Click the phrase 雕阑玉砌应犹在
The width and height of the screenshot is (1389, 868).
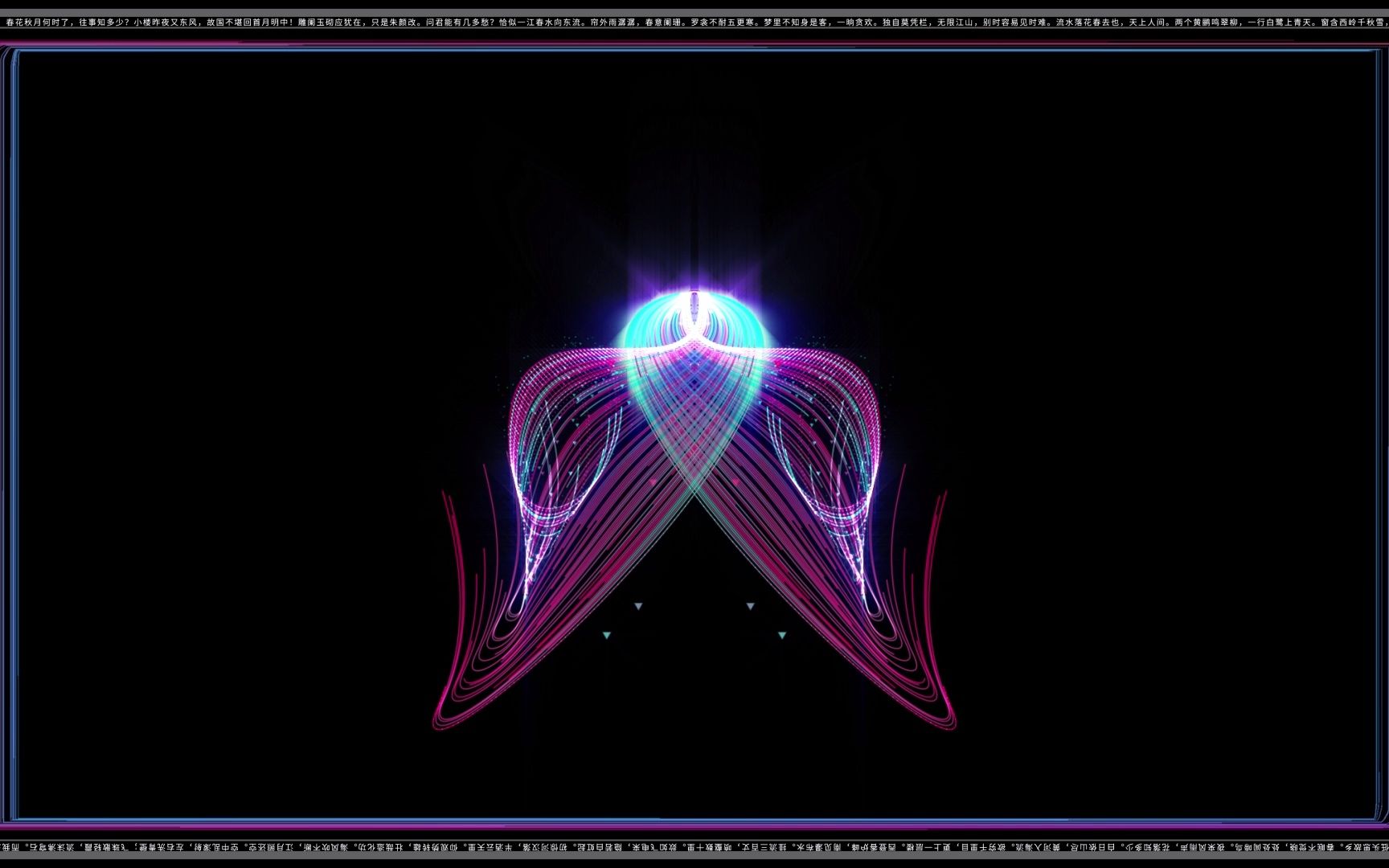[330, 23]
